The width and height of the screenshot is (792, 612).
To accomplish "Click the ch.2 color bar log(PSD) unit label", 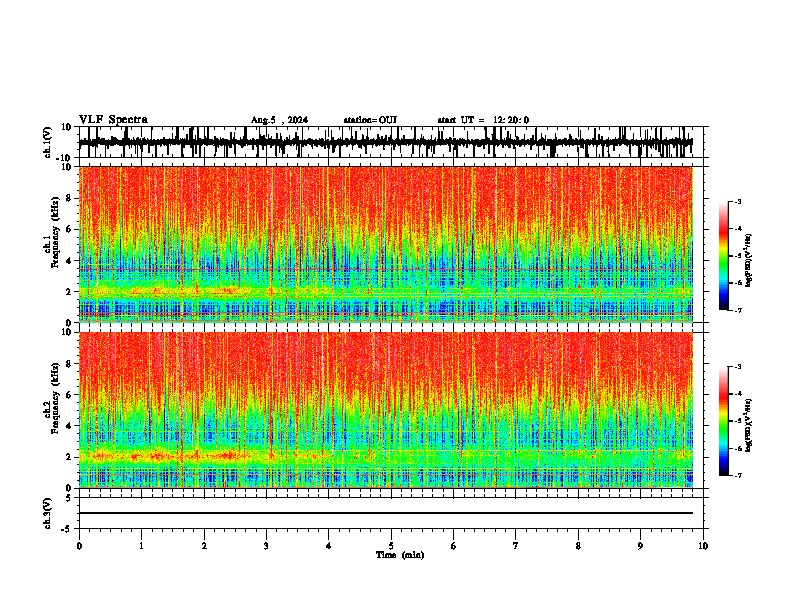I will (x=749, y=425).
